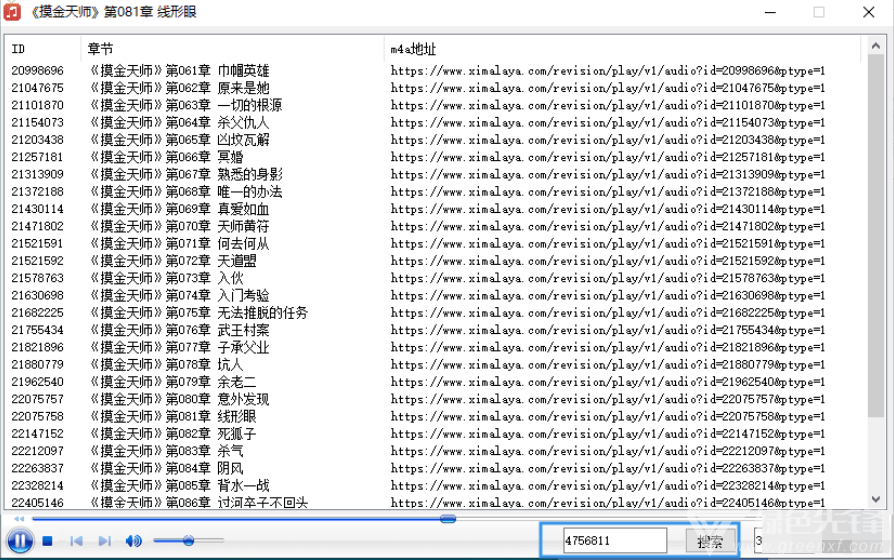
Task: Select chapter 第085章 背水一战
Action: click(180, 486)
